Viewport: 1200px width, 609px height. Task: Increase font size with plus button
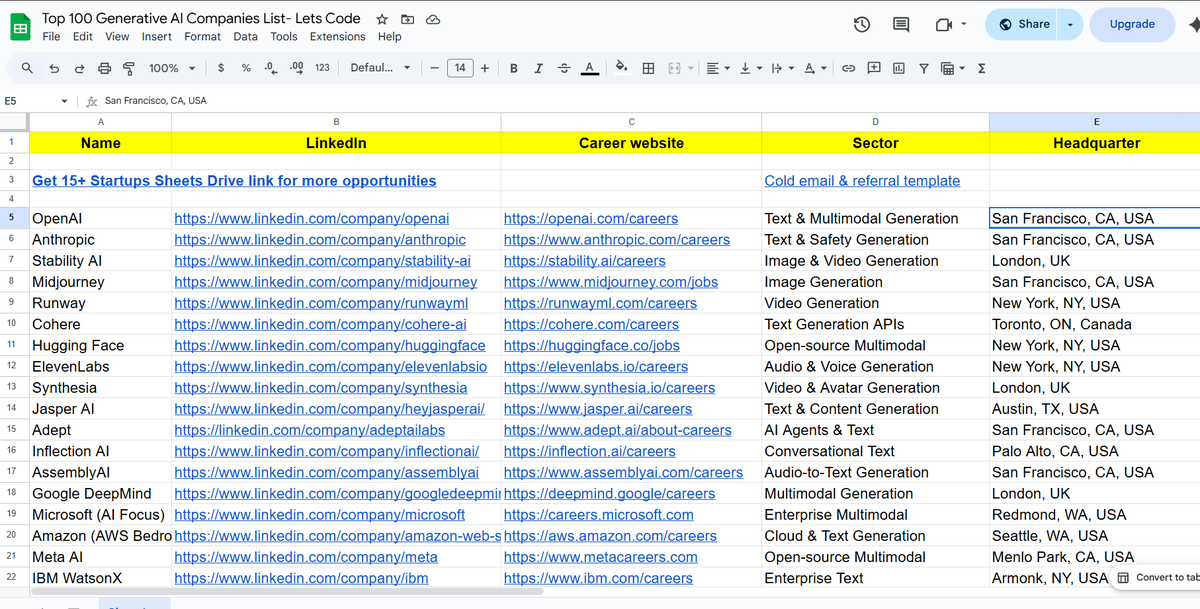click(485, 68)
